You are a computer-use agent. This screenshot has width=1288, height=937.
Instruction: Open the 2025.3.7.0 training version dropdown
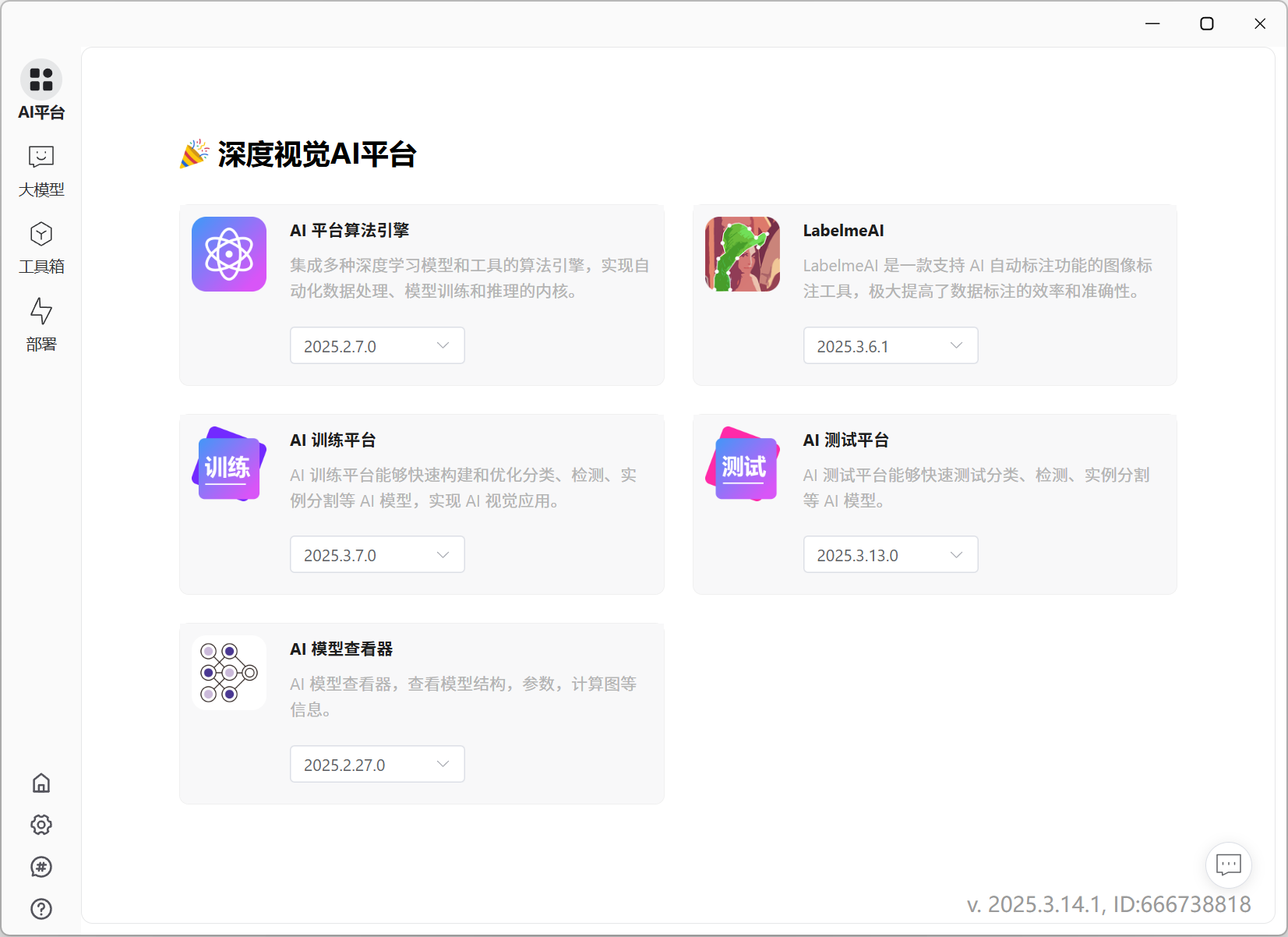coord(377,554)
